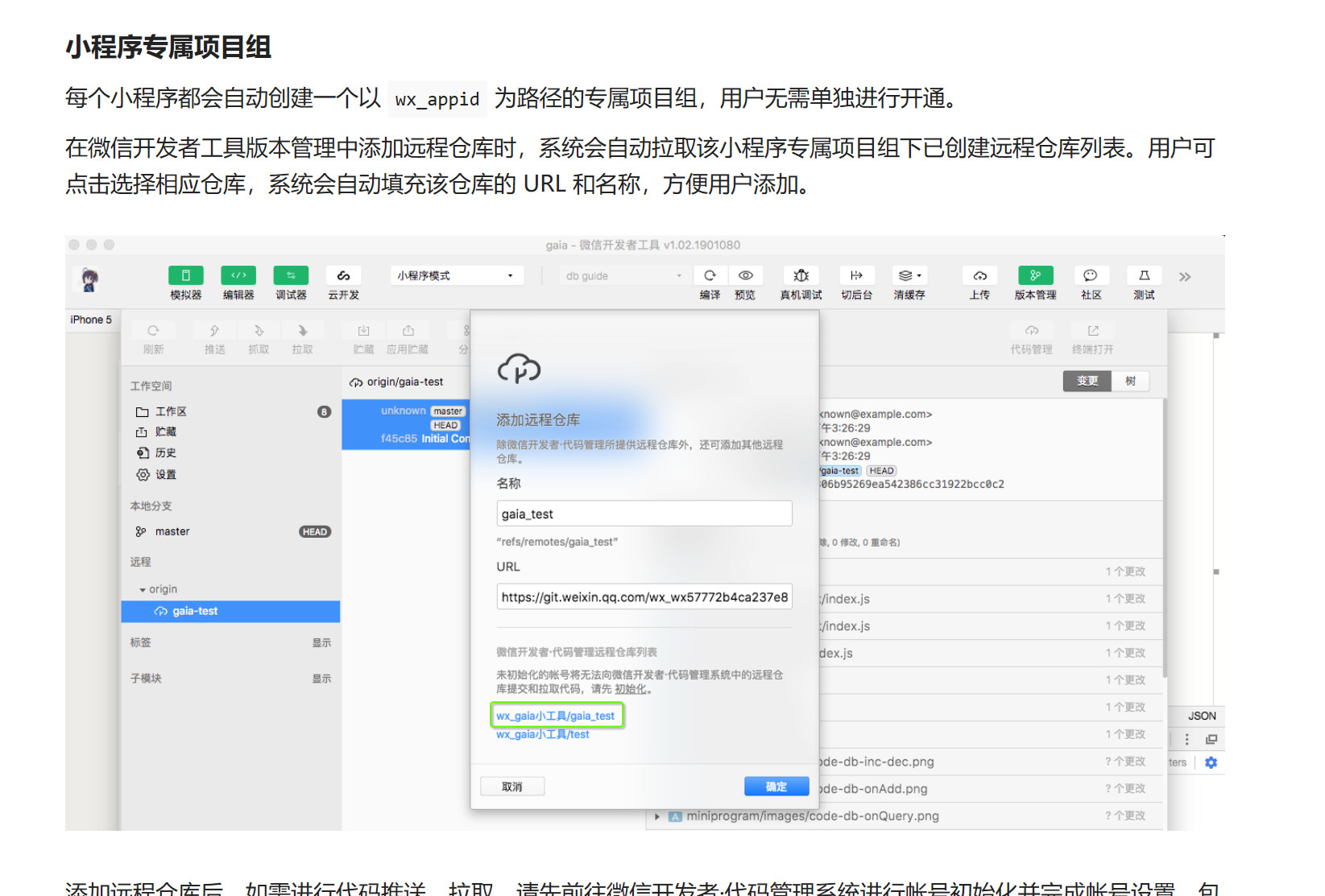Open the db guide compile-mode dropdown
The image size is (1325, 896).
click(624, 275)
